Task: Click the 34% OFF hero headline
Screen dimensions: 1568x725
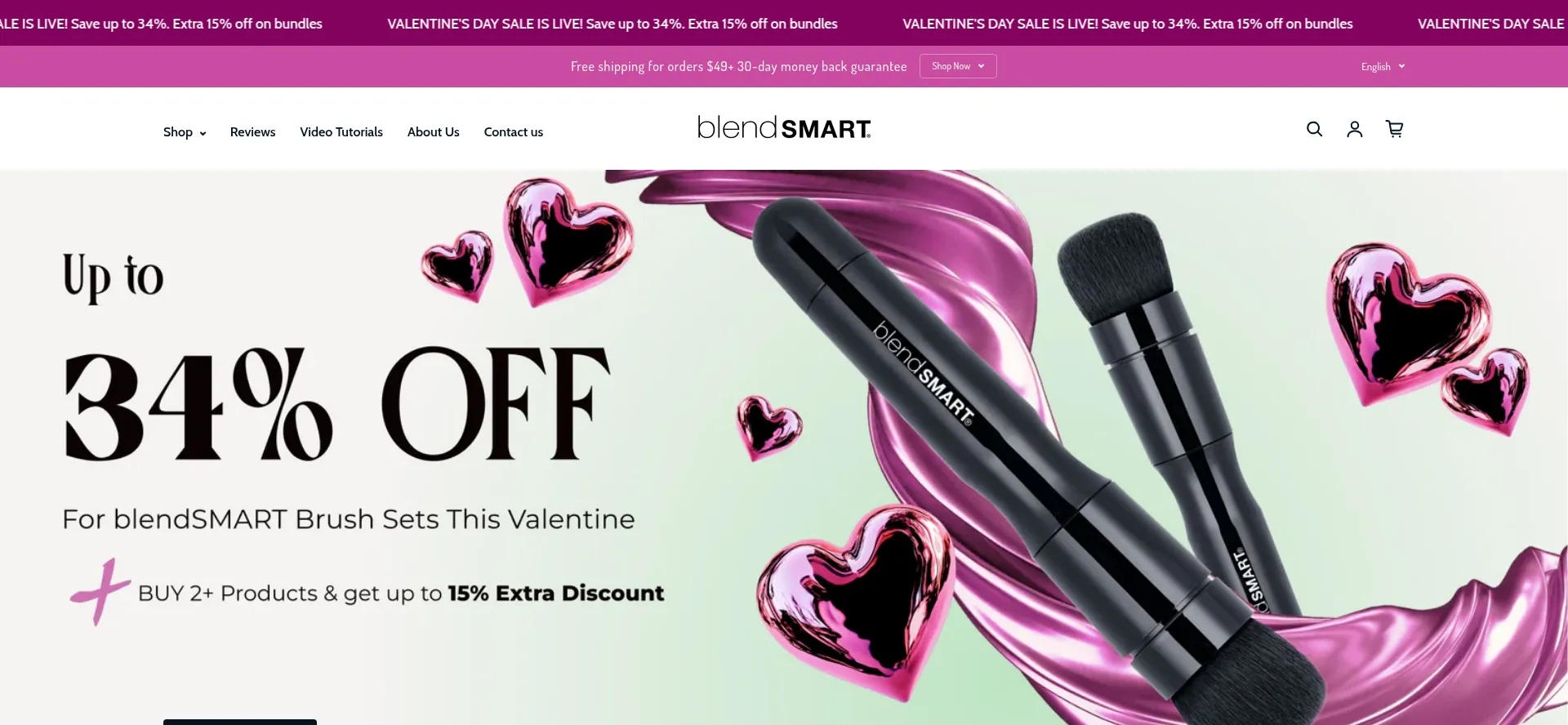Action: click(x=337, y=404)
